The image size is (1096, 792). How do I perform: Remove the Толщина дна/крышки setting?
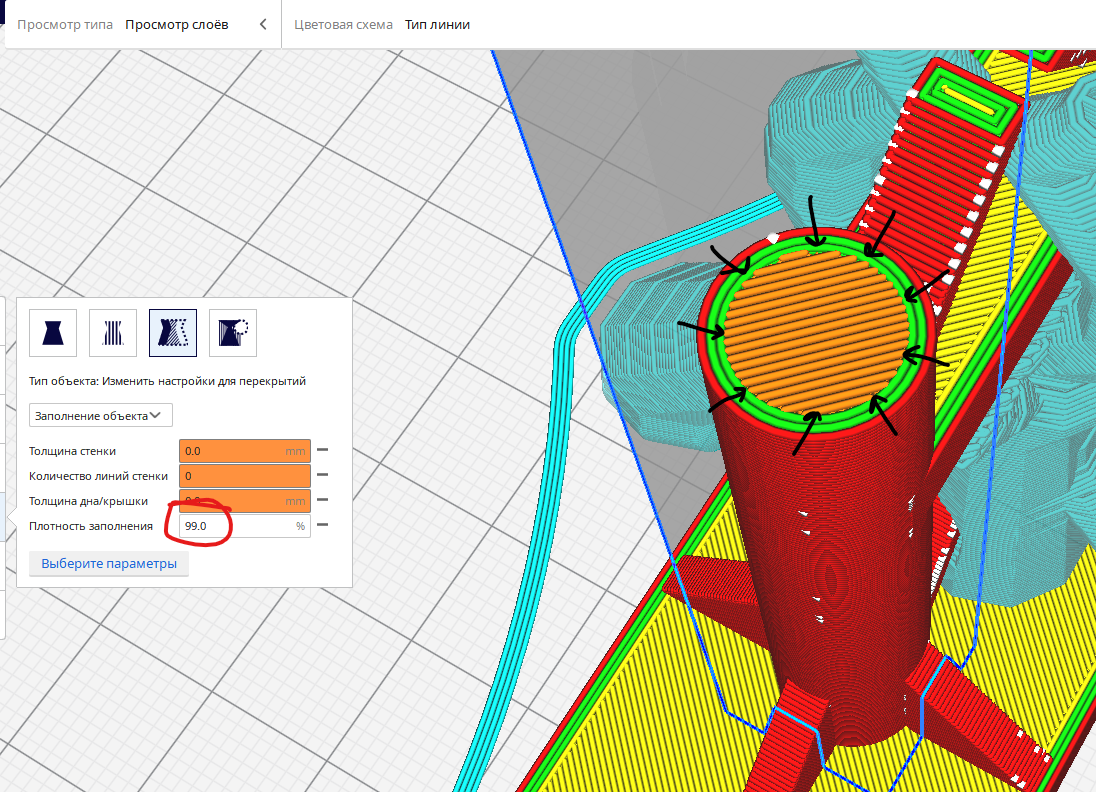pyautogui.click(x=322, y=501)
